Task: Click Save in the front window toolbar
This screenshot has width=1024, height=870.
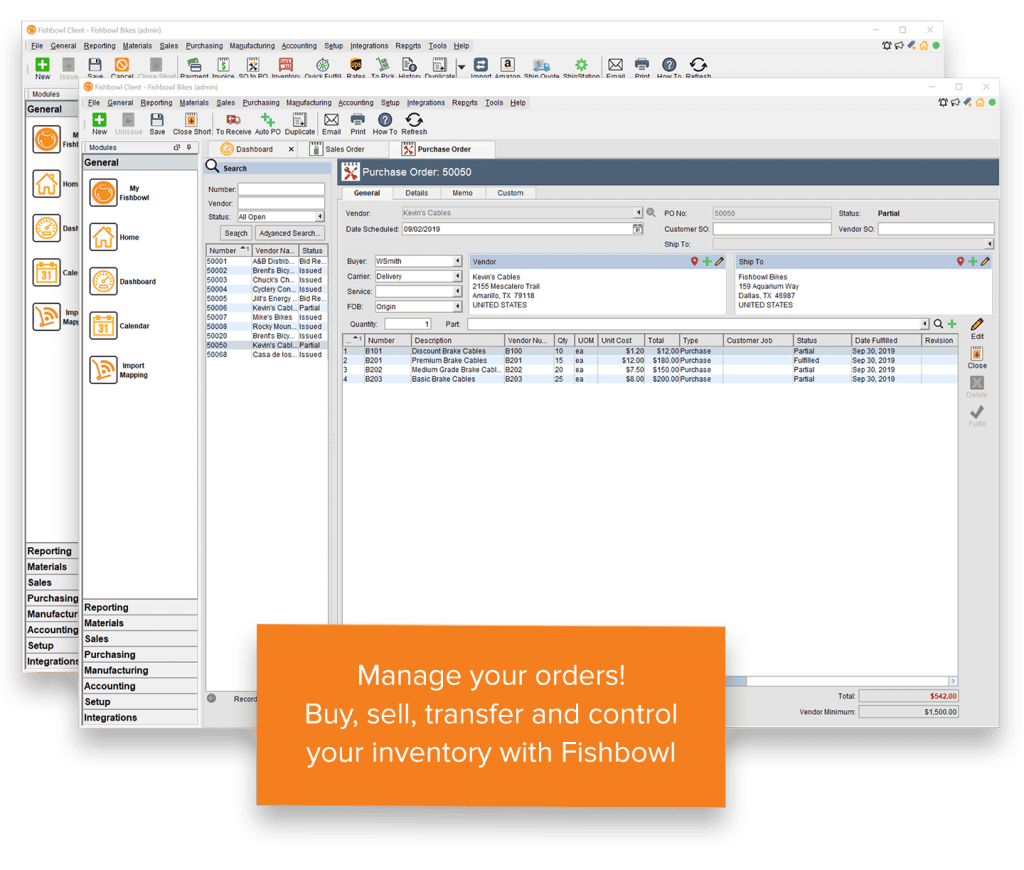Action: pos(157,123)
